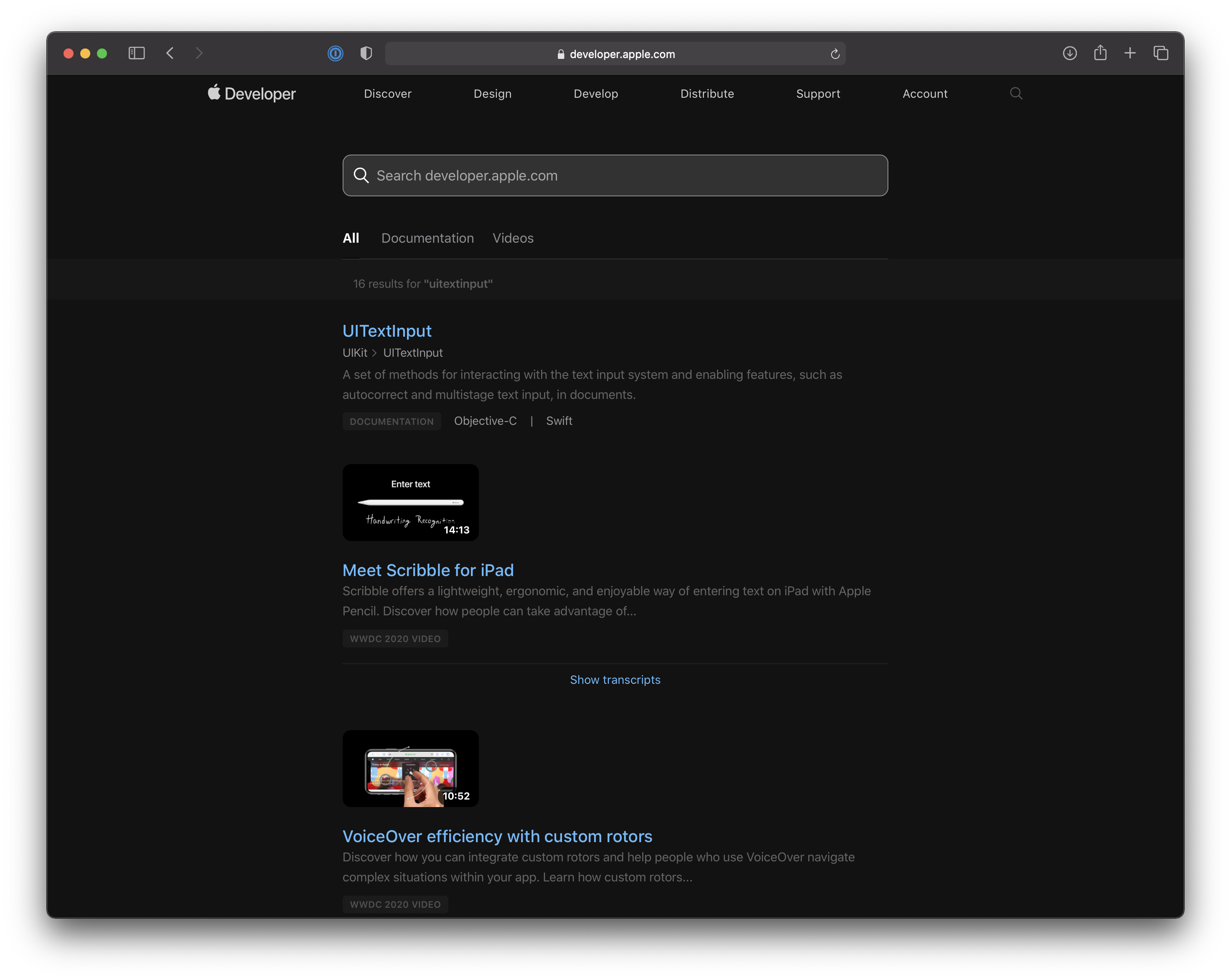Viewport: 1231px width, 980px height.
Task: Open the Develop menu item
Action: pyautogui.click(x=595, y=94)
